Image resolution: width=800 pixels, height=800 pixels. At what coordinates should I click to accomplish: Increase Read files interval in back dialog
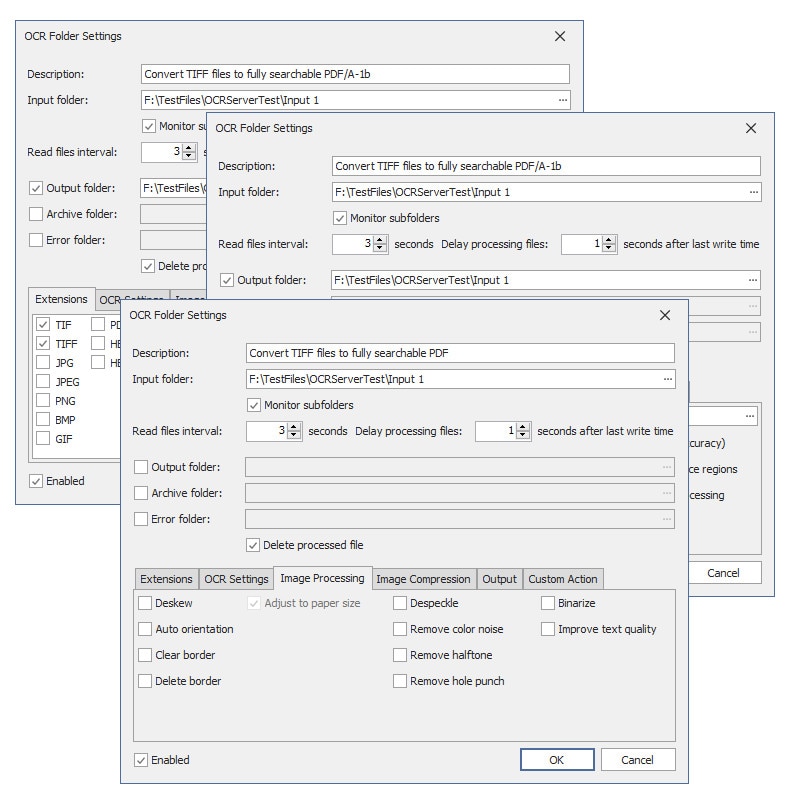coord(189,148)
